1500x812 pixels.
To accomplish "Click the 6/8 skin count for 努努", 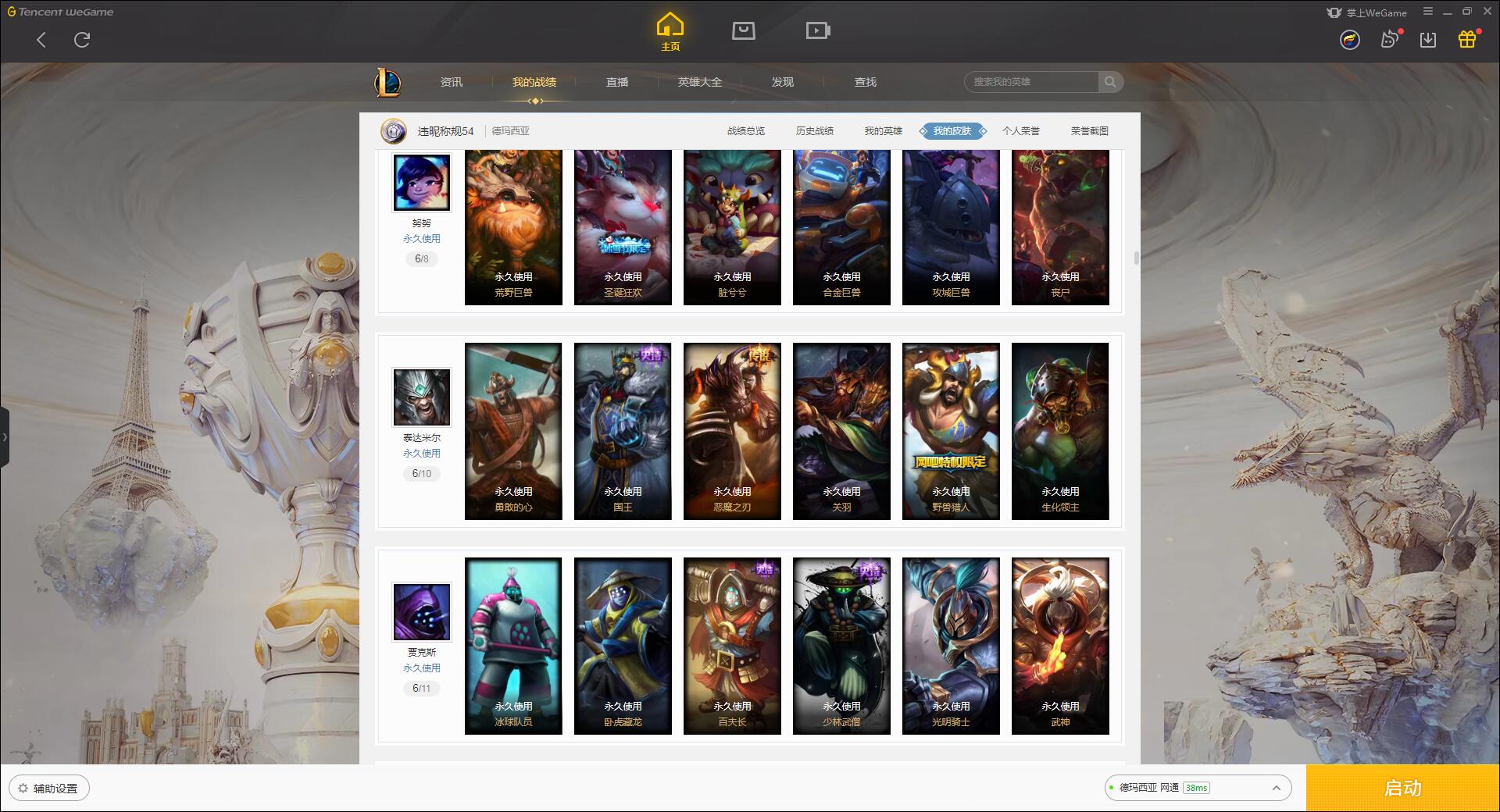I will click(x=422, y=258).
